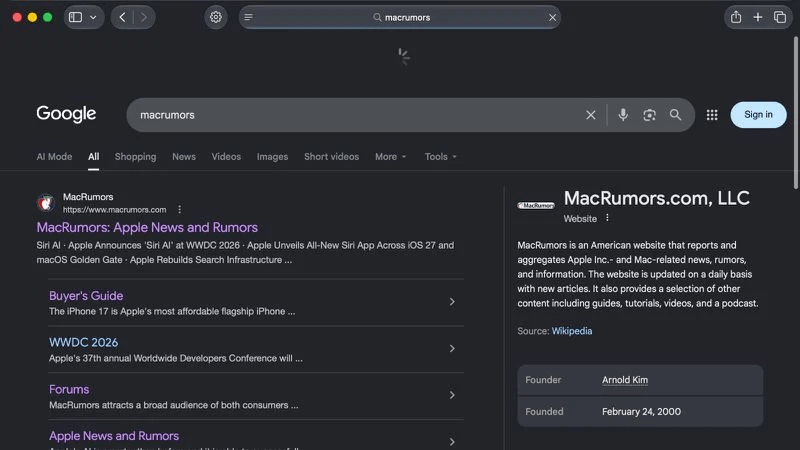
Task: Open a new tab with plus icon
Action: click(758, 17)
